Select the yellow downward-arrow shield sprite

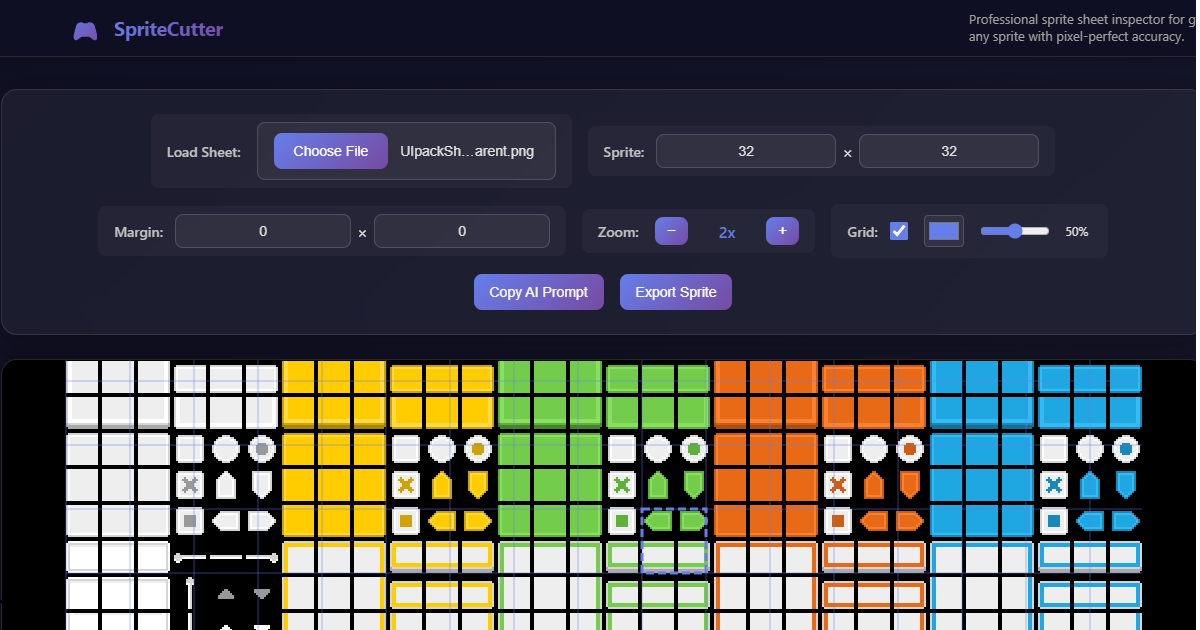pos(477,485)
